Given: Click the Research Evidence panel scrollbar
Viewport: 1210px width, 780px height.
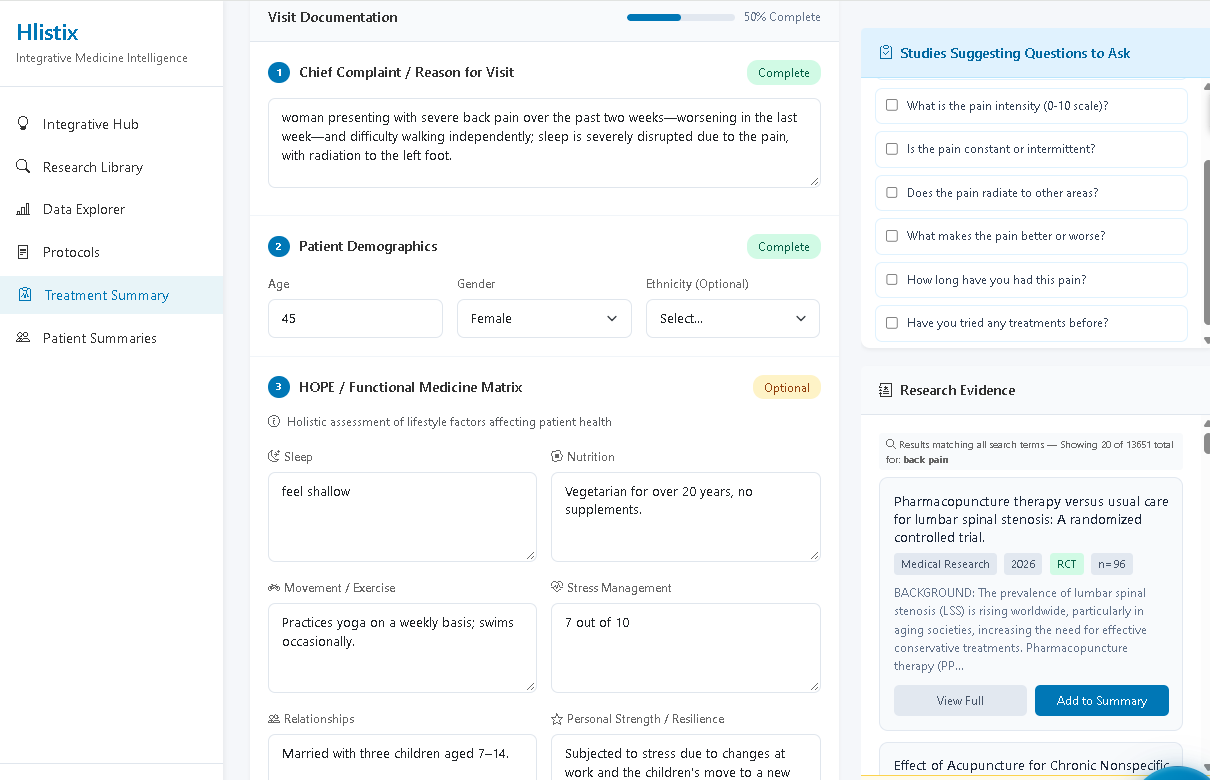Looking at the screenshot, I should [1206, 443].
